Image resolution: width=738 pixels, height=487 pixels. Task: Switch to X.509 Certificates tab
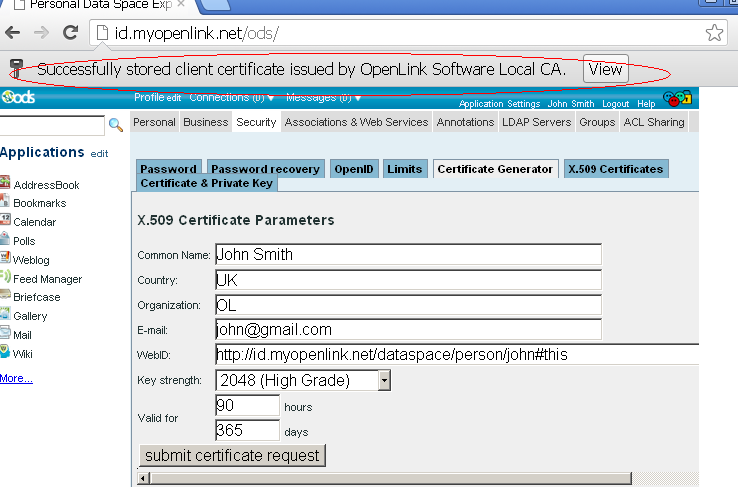pos(615,169)
